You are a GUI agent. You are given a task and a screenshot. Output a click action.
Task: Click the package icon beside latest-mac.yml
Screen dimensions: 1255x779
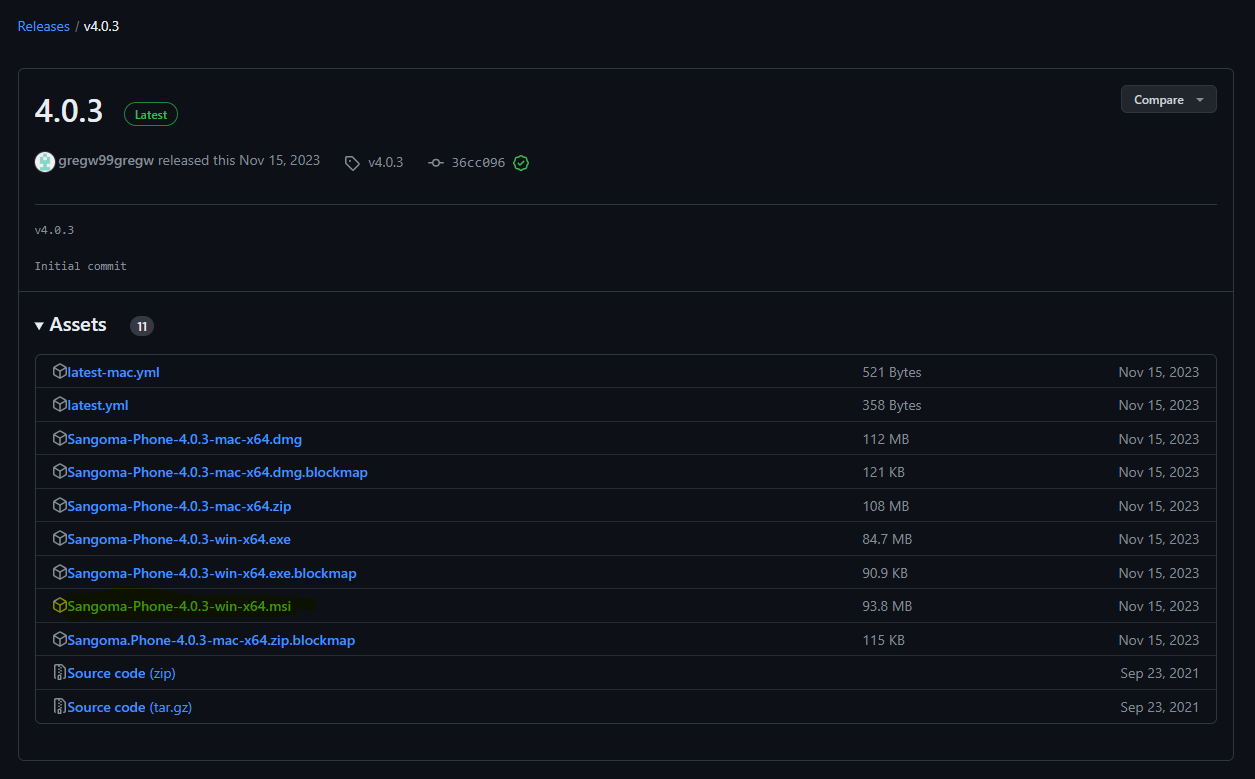[59, 372]
